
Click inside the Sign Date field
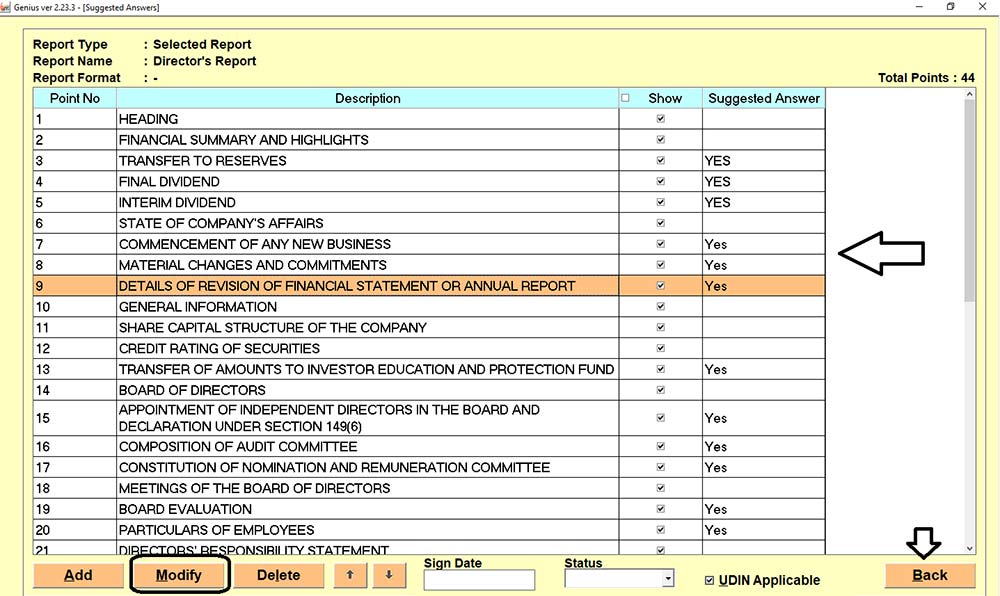pyautogui.click(x=478, y=578)
